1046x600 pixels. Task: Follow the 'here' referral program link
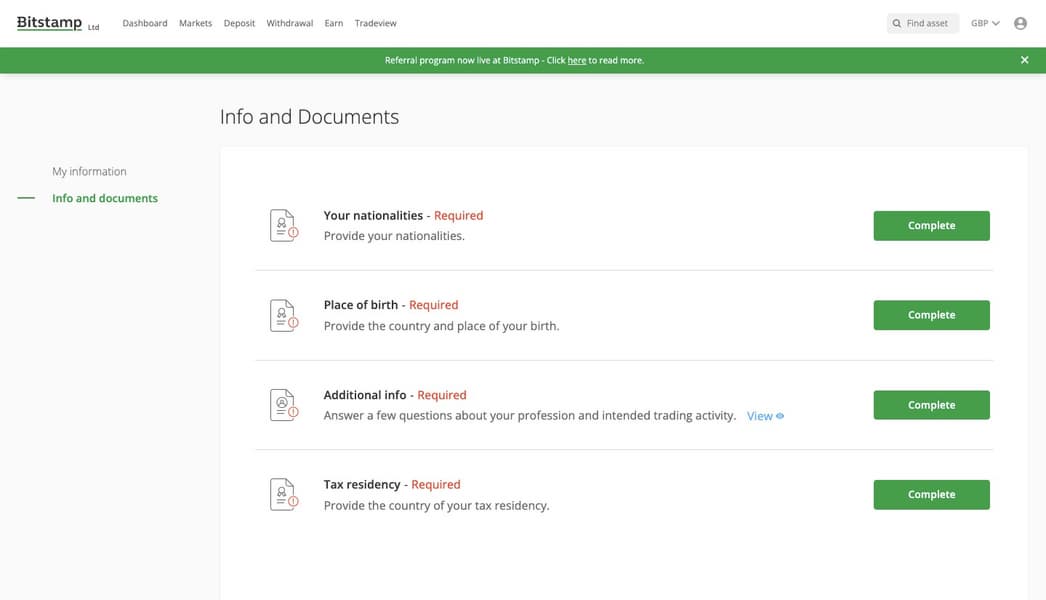coord(577,60)
